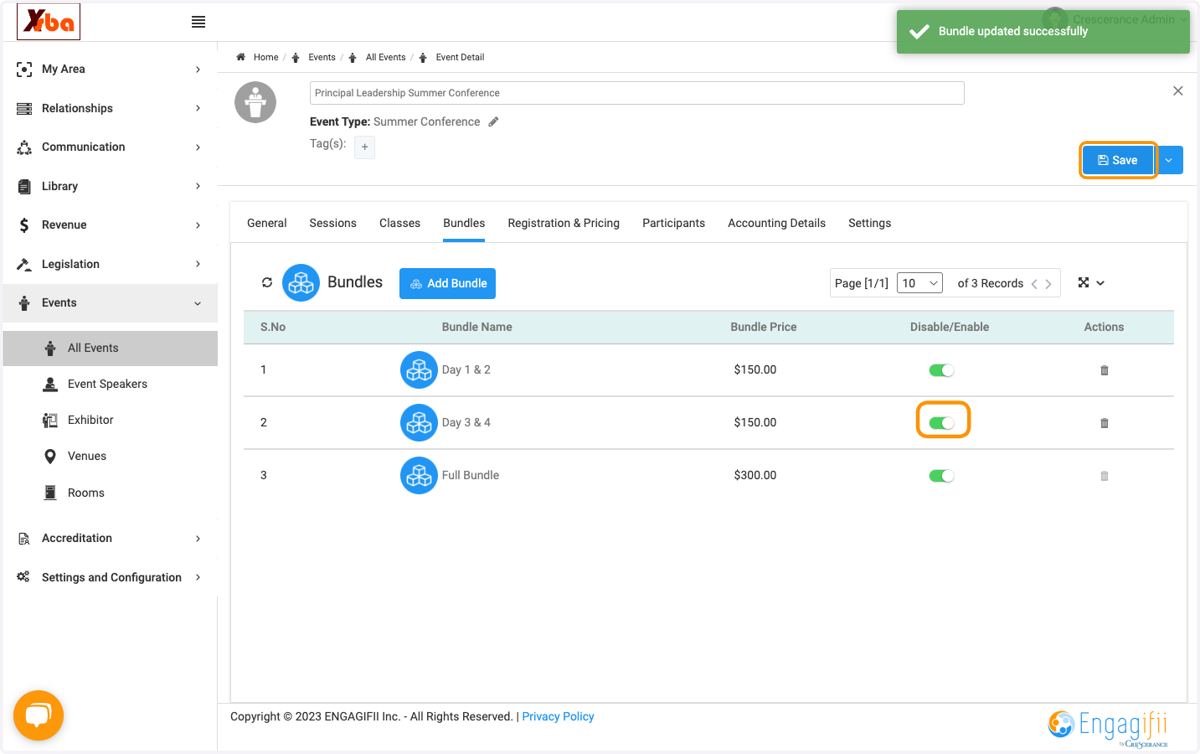Click the Full Bundle trash icon
The image size is (1200, 754).
1104,476
